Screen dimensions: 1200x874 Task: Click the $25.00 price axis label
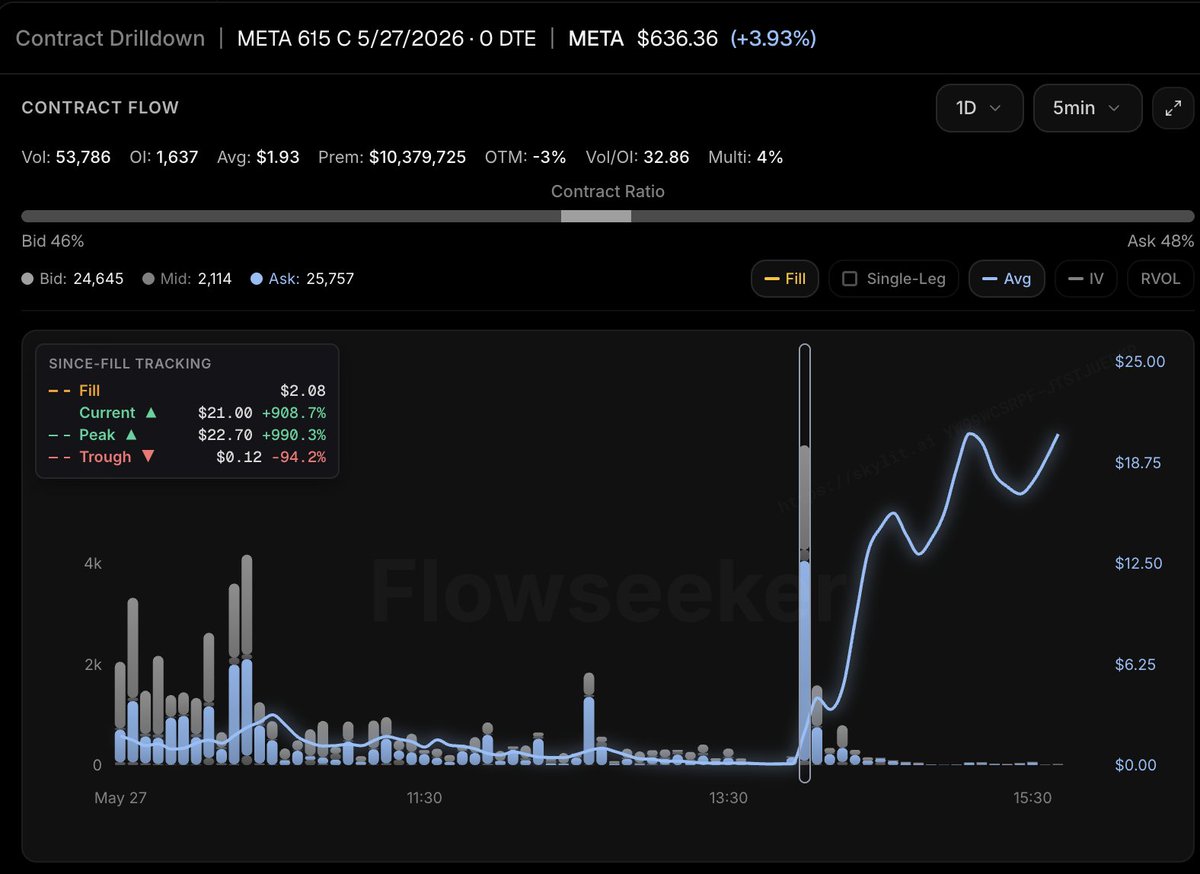1140,362
